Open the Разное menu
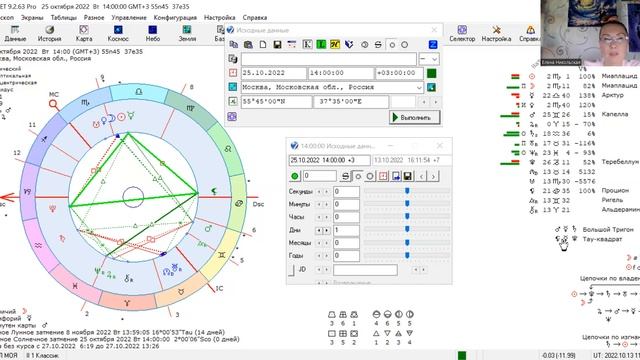Screen dimensions: 640x360 tap(94, 18)
